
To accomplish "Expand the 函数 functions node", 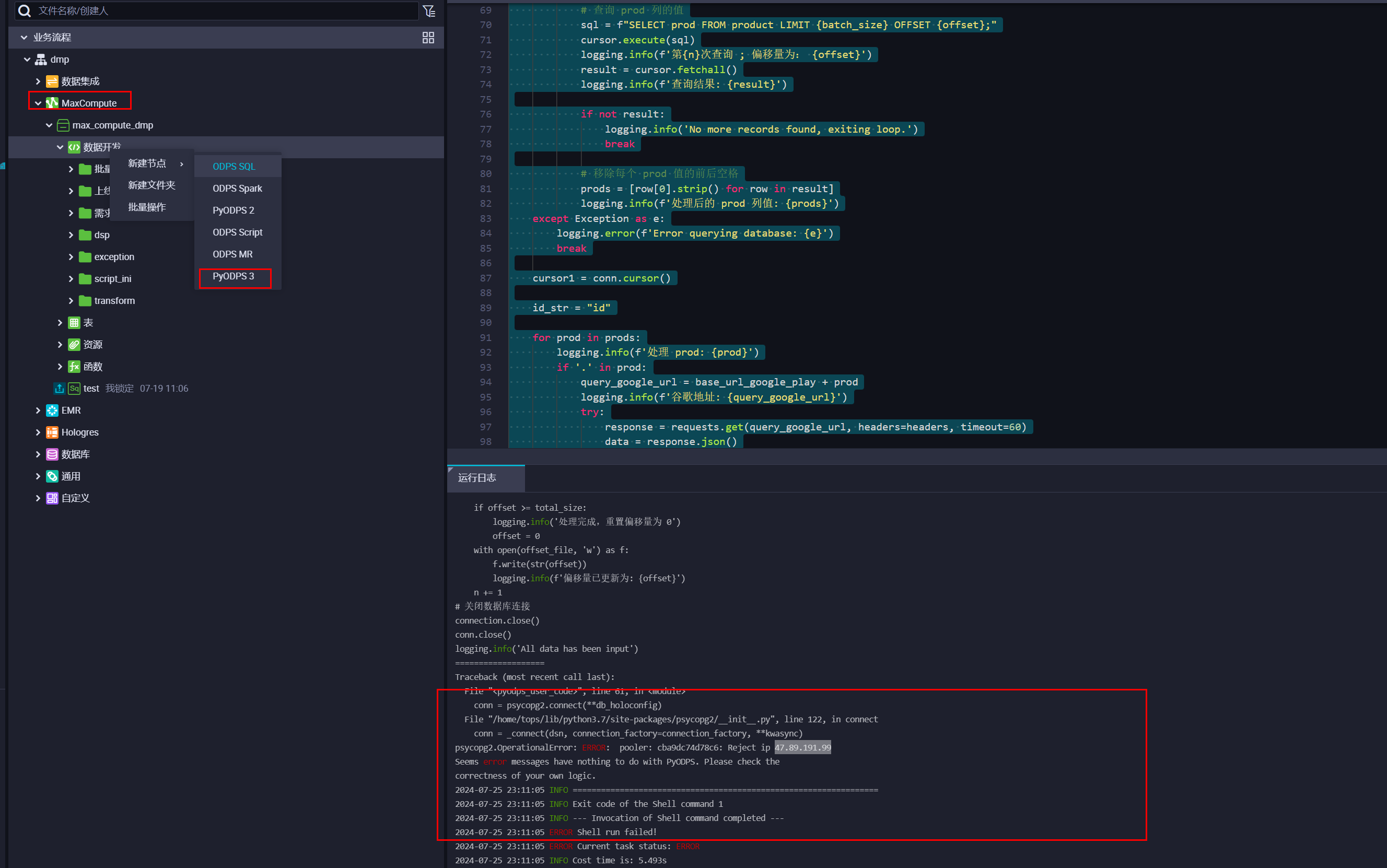I will tap(60, 366).
